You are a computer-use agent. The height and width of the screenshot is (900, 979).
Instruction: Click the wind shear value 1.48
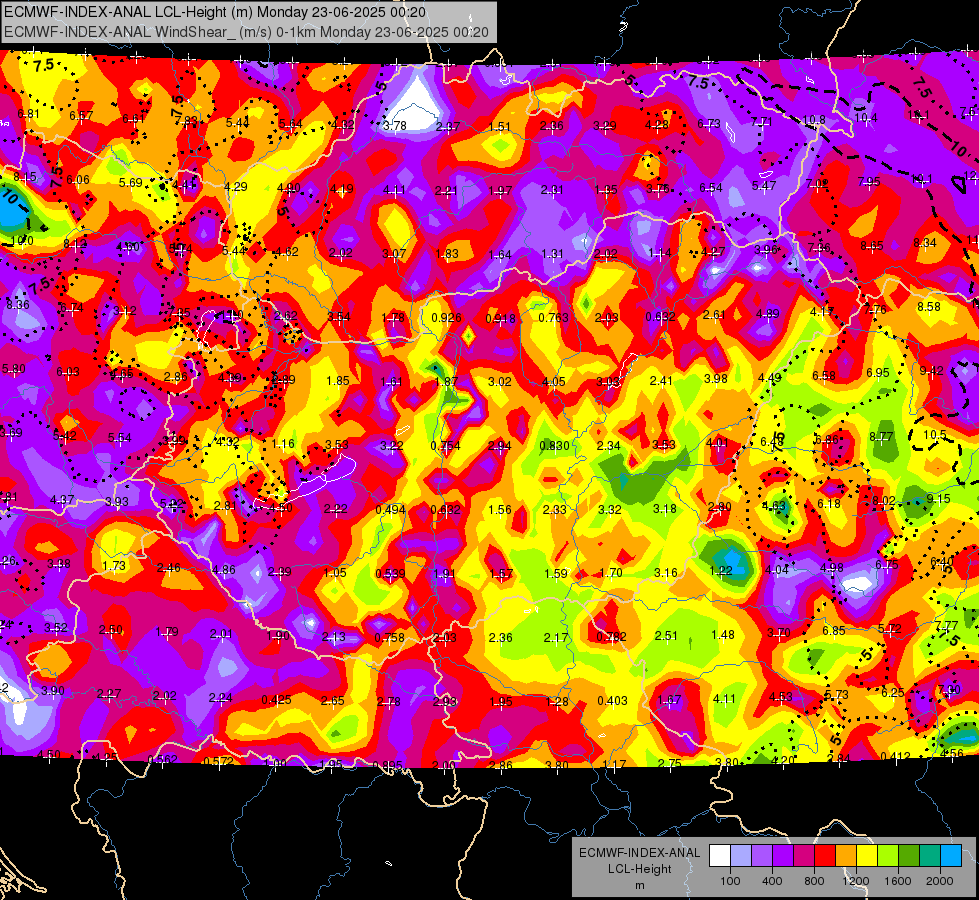click(723, 635)
